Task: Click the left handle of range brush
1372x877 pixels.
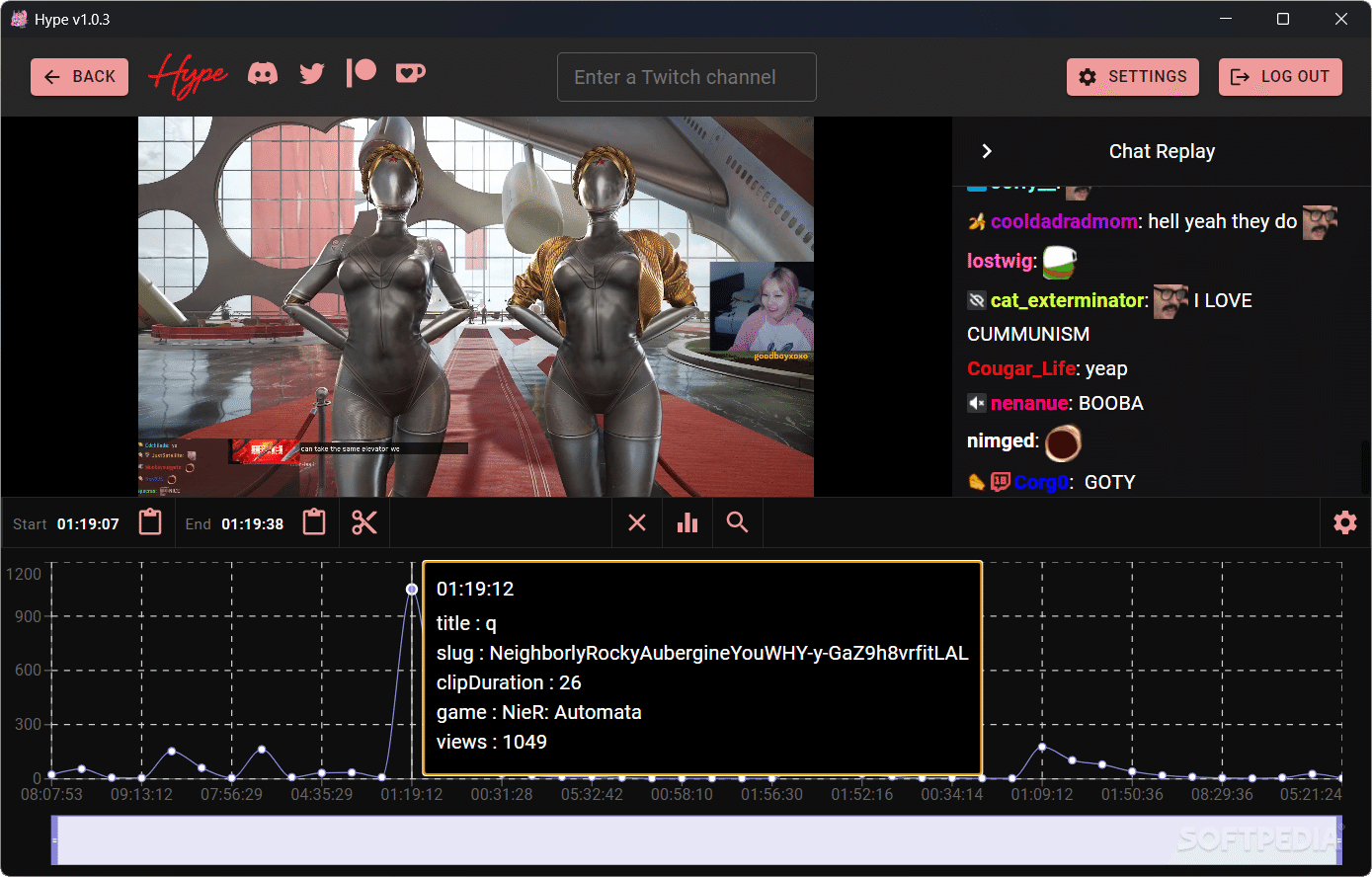Action: [x=54, y=840]
